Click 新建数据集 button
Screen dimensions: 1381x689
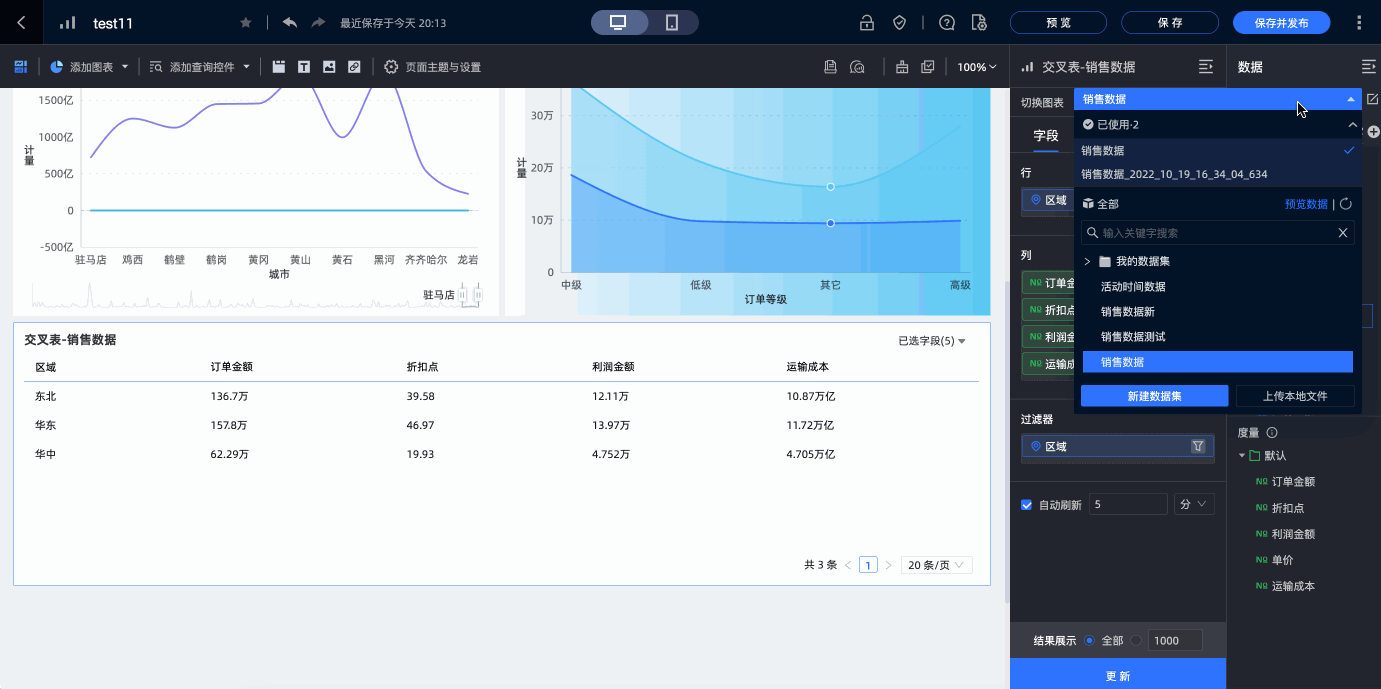point(1155,396)
